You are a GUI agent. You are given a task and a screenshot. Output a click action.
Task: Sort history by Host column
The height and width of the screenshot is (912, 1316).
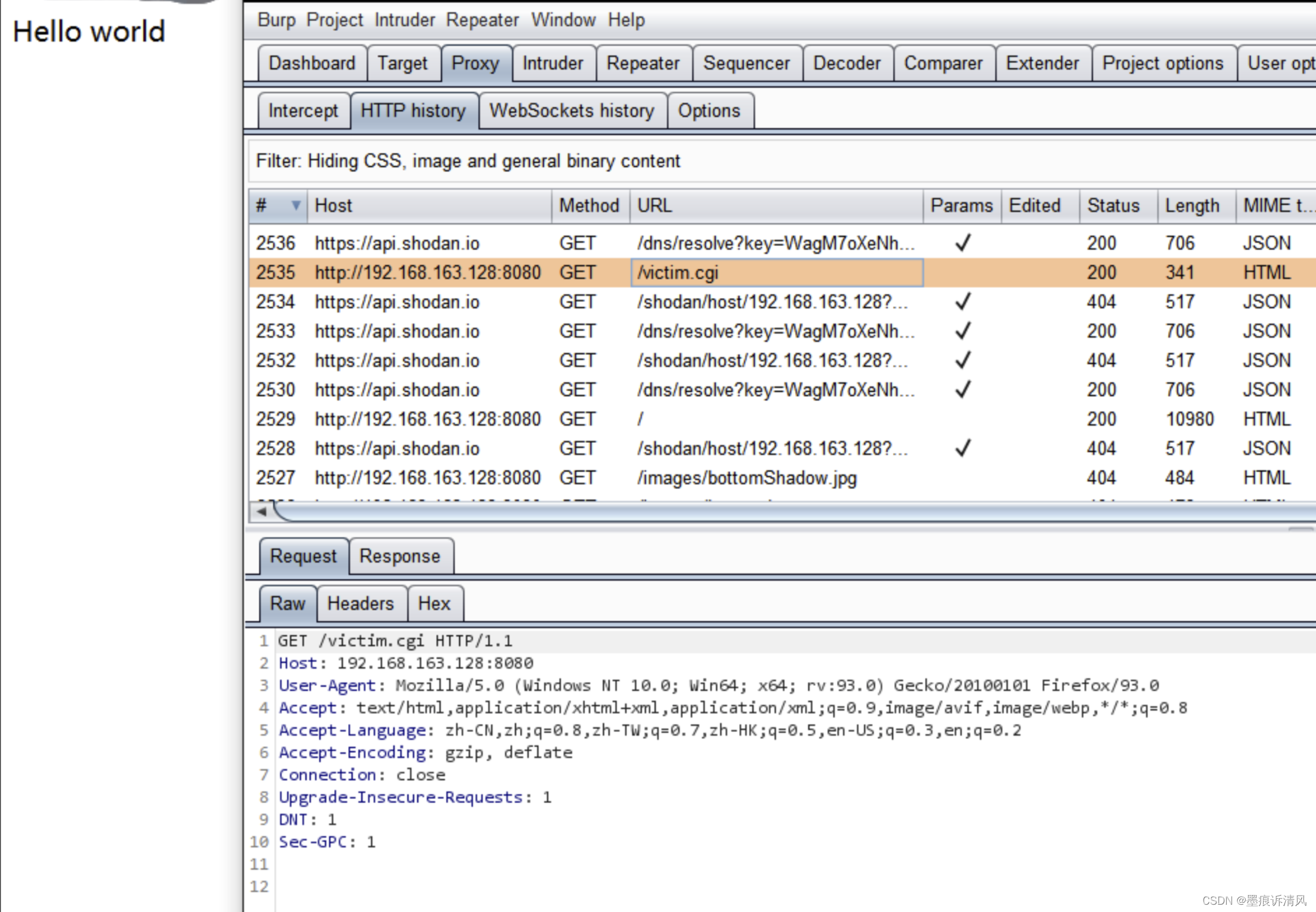tap(429, 205)
